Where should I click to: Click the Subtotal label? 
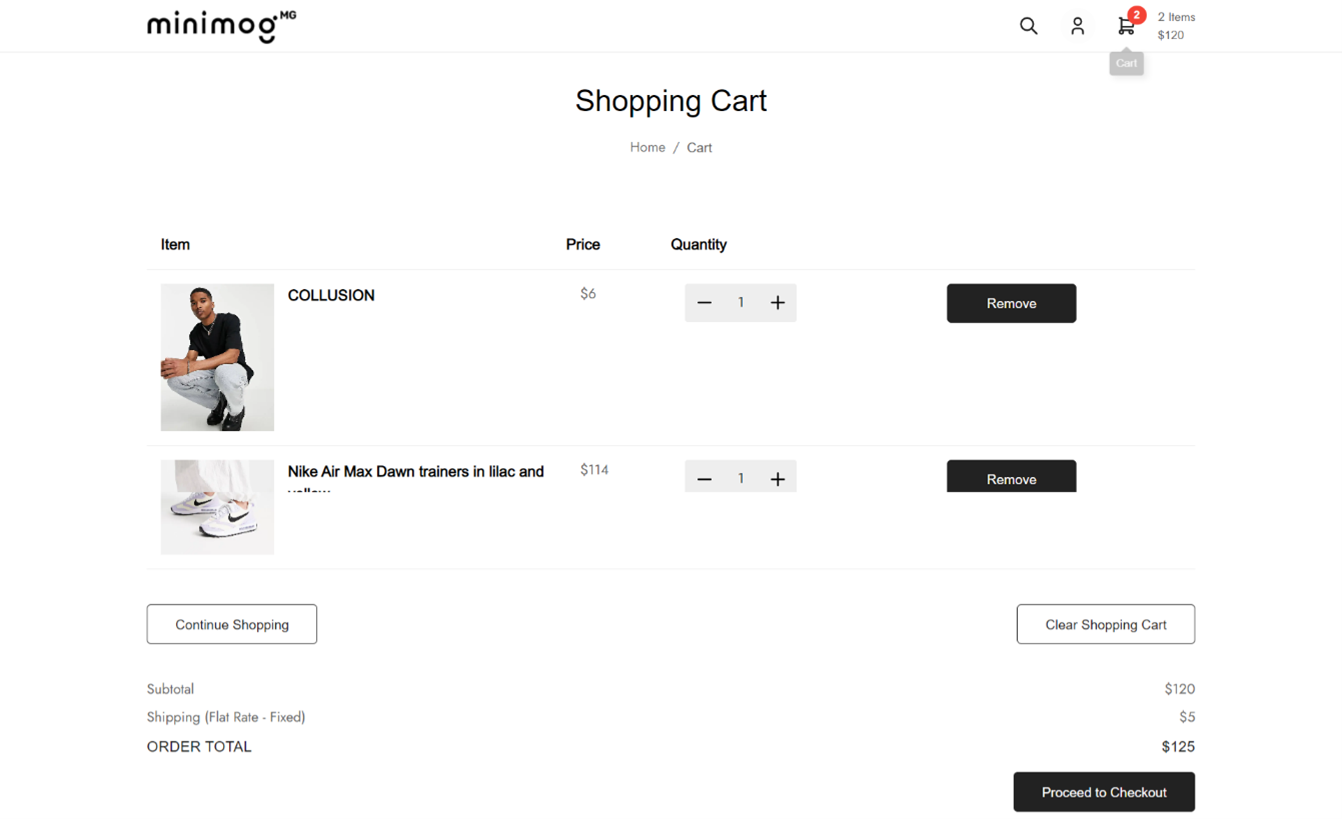coord(170,689)
